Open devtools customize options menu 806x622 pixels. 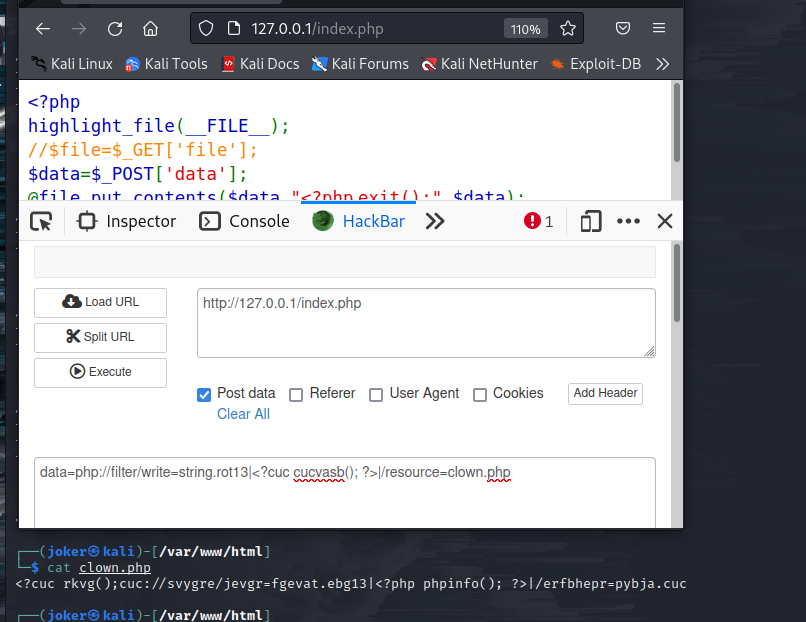pos(628,222)
